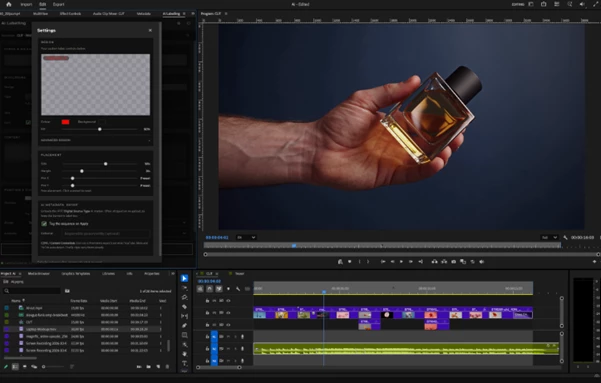Viewport: 601px width, 383px height.
Task: Toggle insert sequences as nests button in timeline
Action: (x=200, y=288)
